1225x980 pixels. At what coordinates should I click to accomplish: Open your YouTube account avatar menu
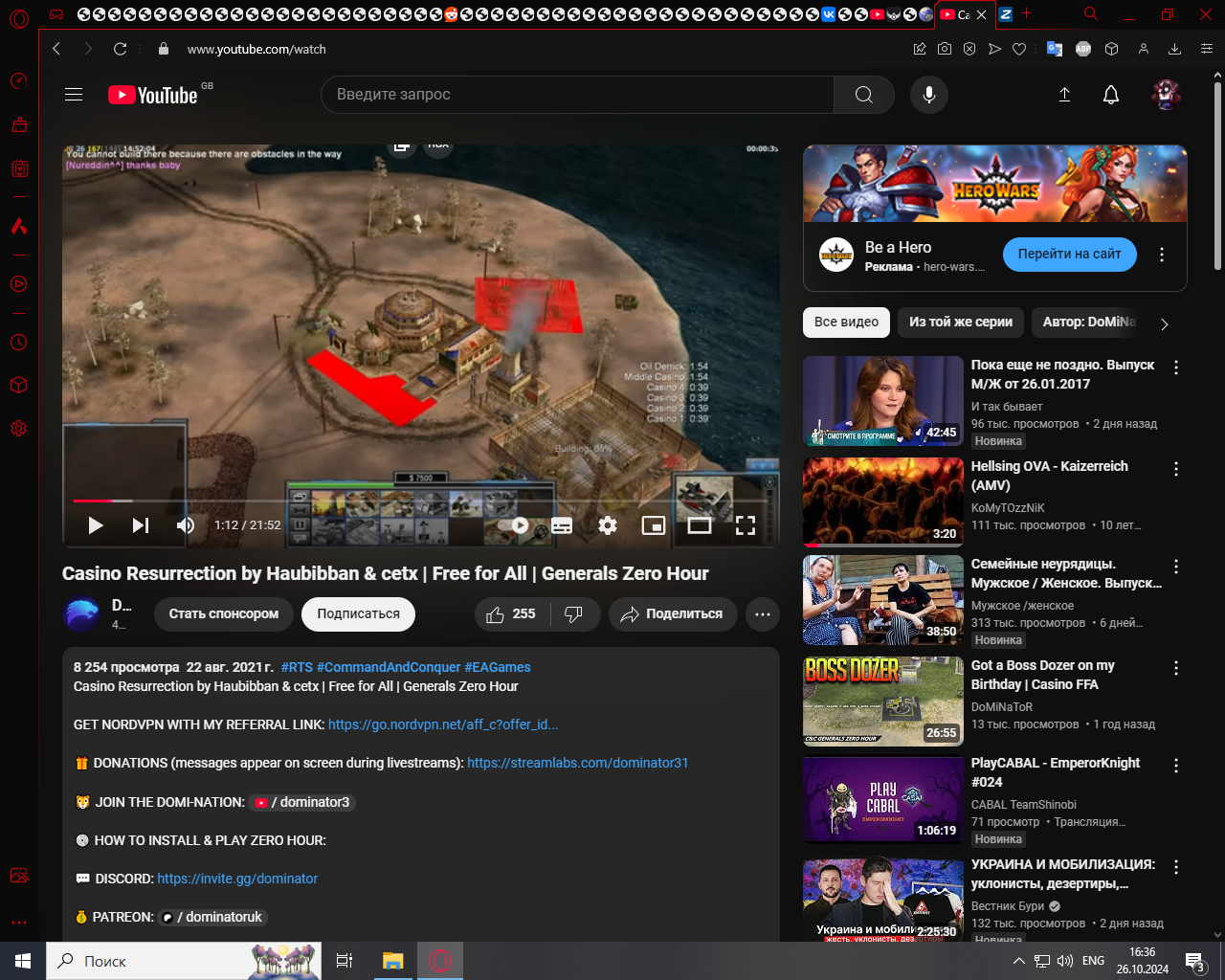point(1166,95)
